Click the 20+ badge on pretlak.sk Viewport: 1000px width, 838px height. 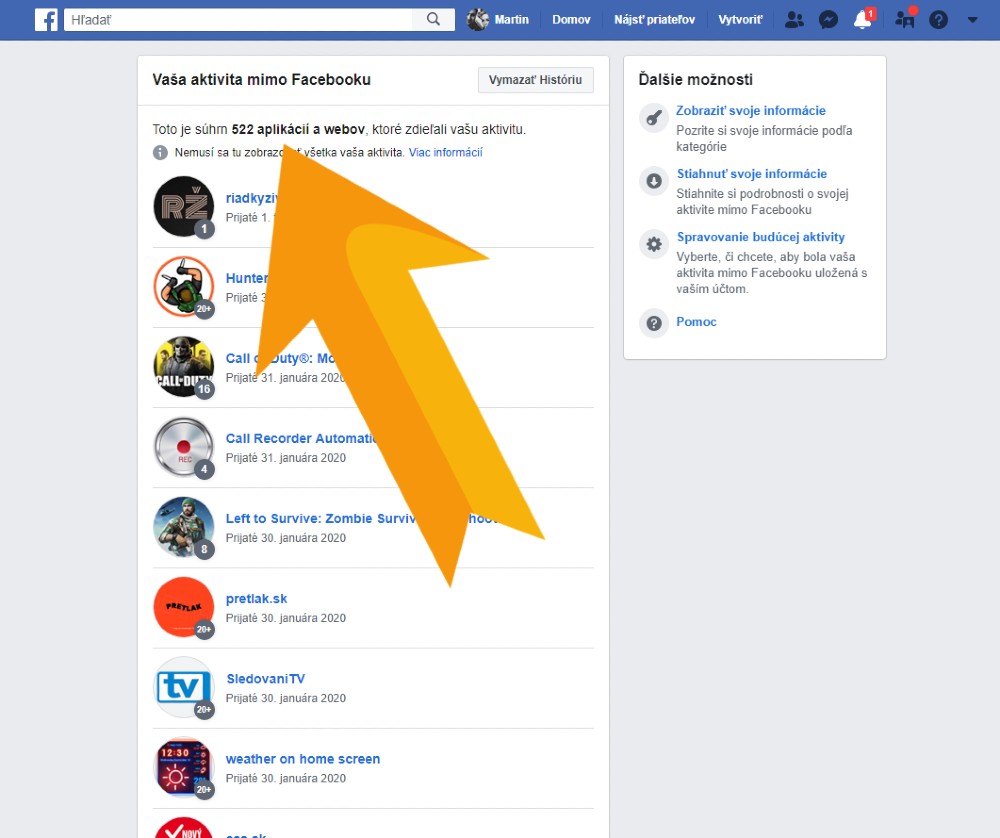click(x=204, y=629)
